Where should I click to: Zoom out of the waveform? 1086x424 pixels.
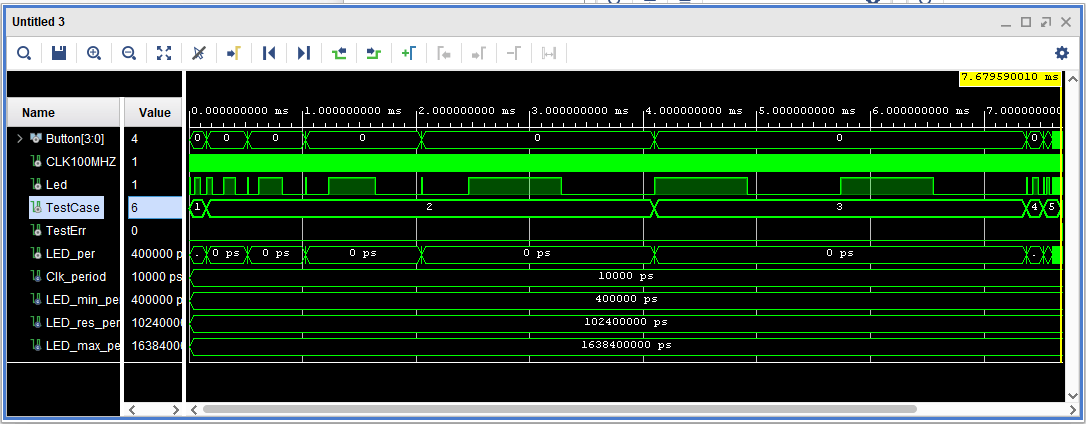129,53
